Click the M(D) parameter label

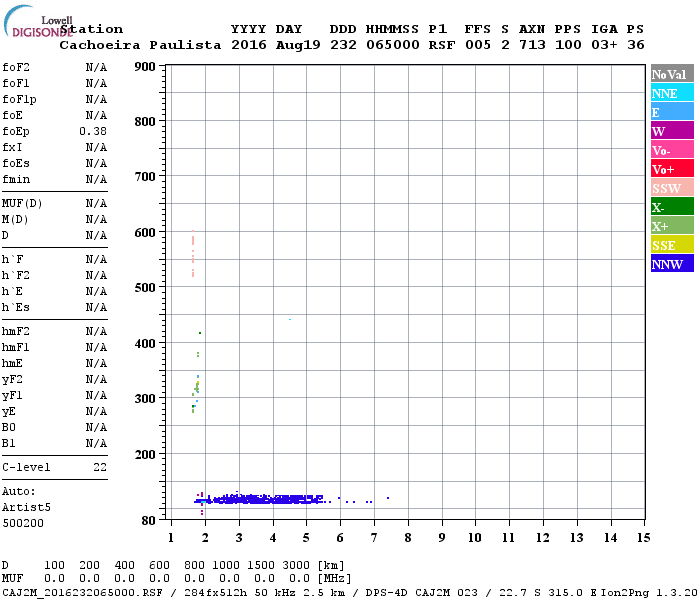(15, 220)
